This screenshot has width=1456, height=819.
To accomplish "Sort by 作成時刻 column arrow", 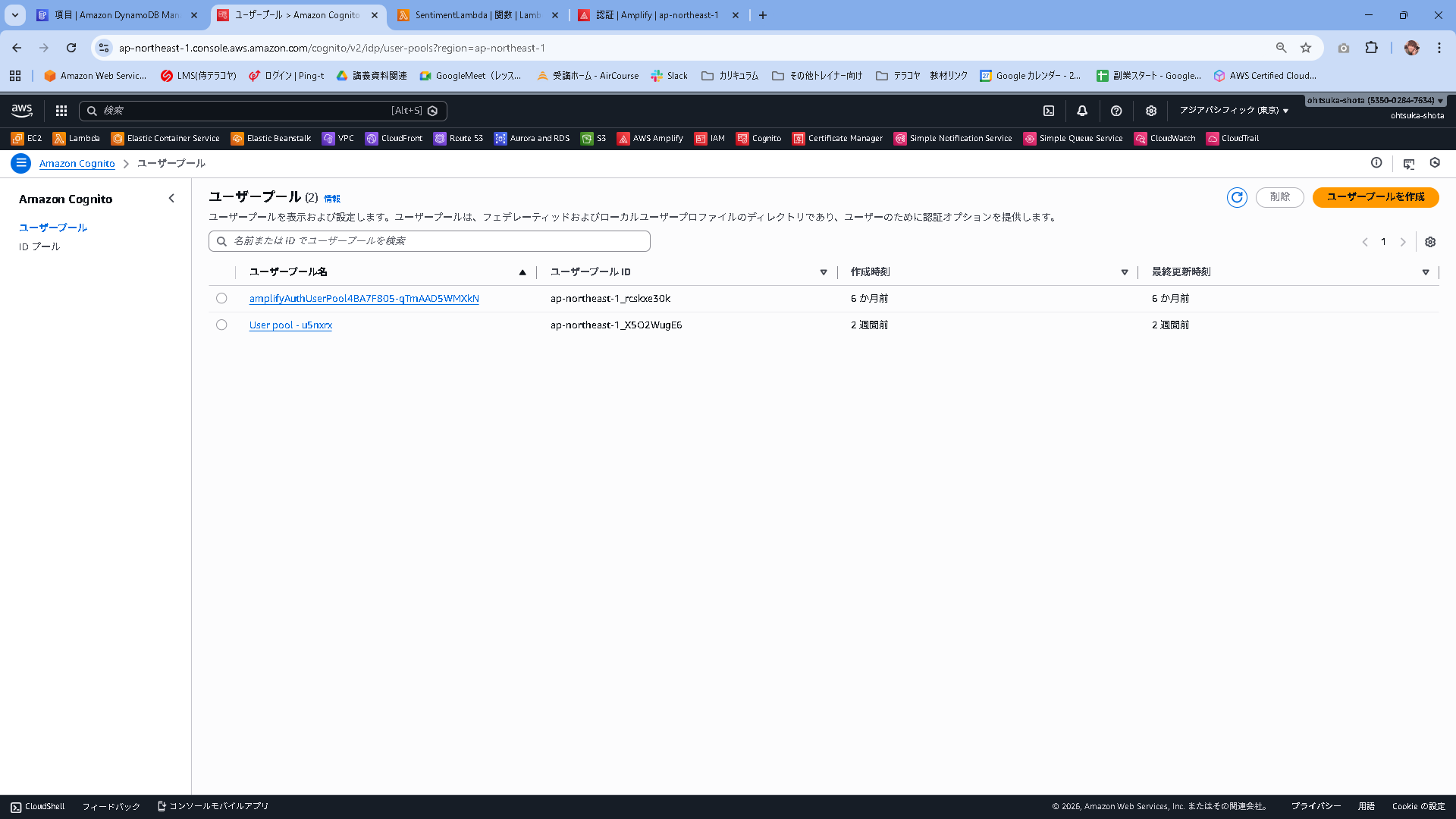I will (1125, 272).
